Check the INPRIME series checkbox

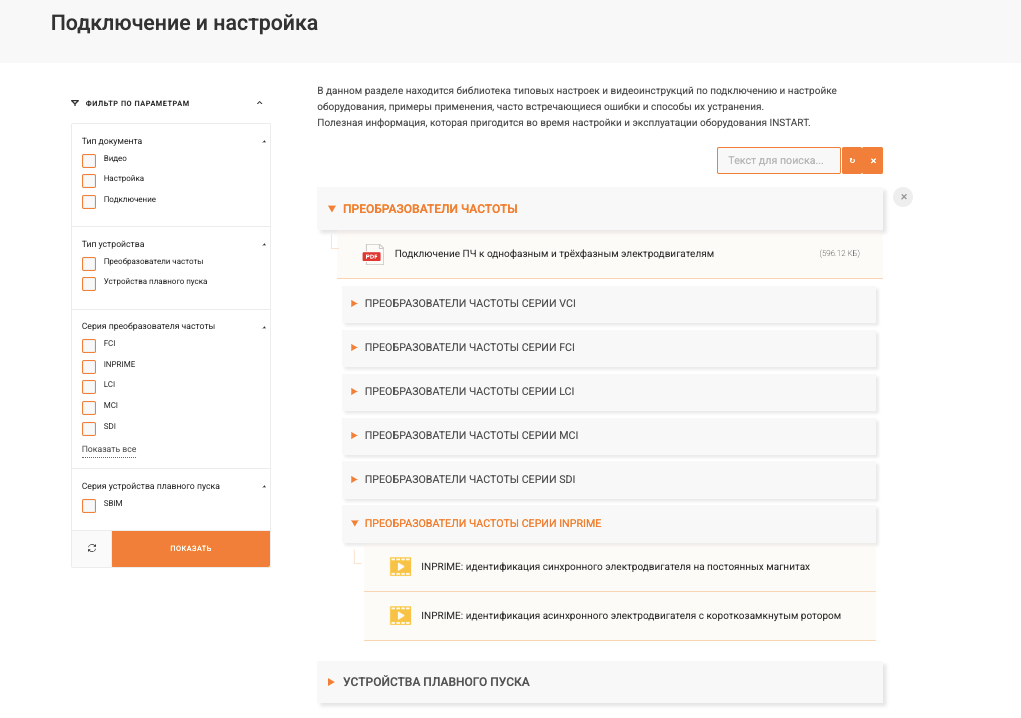(x=89, y=365)
